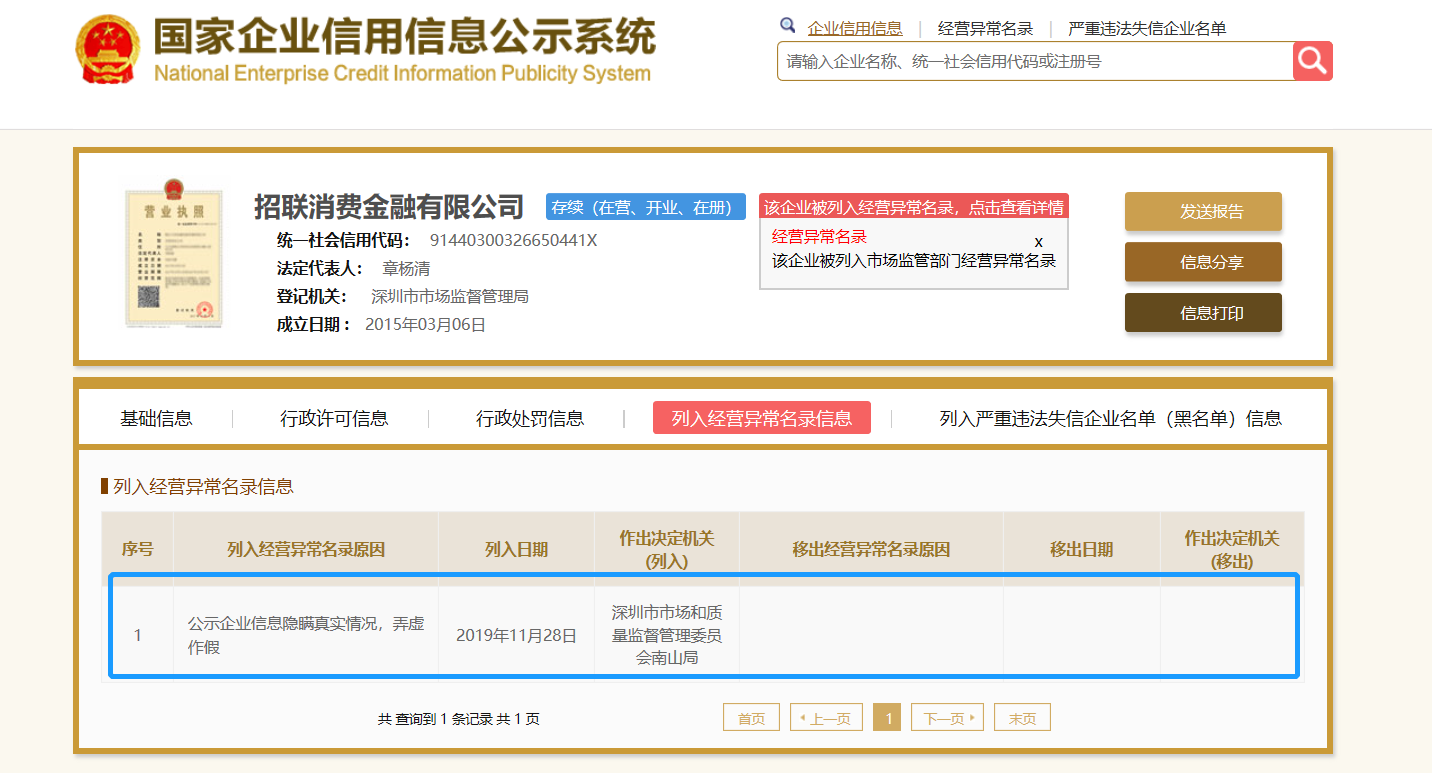The image size is (1432, 773).
Task: Click the 序号 column header
Action: pos(137,550)
